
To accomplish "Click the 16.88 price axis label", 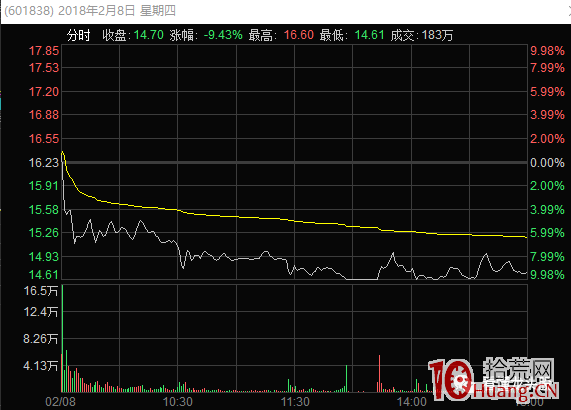I will click(44, 115).
